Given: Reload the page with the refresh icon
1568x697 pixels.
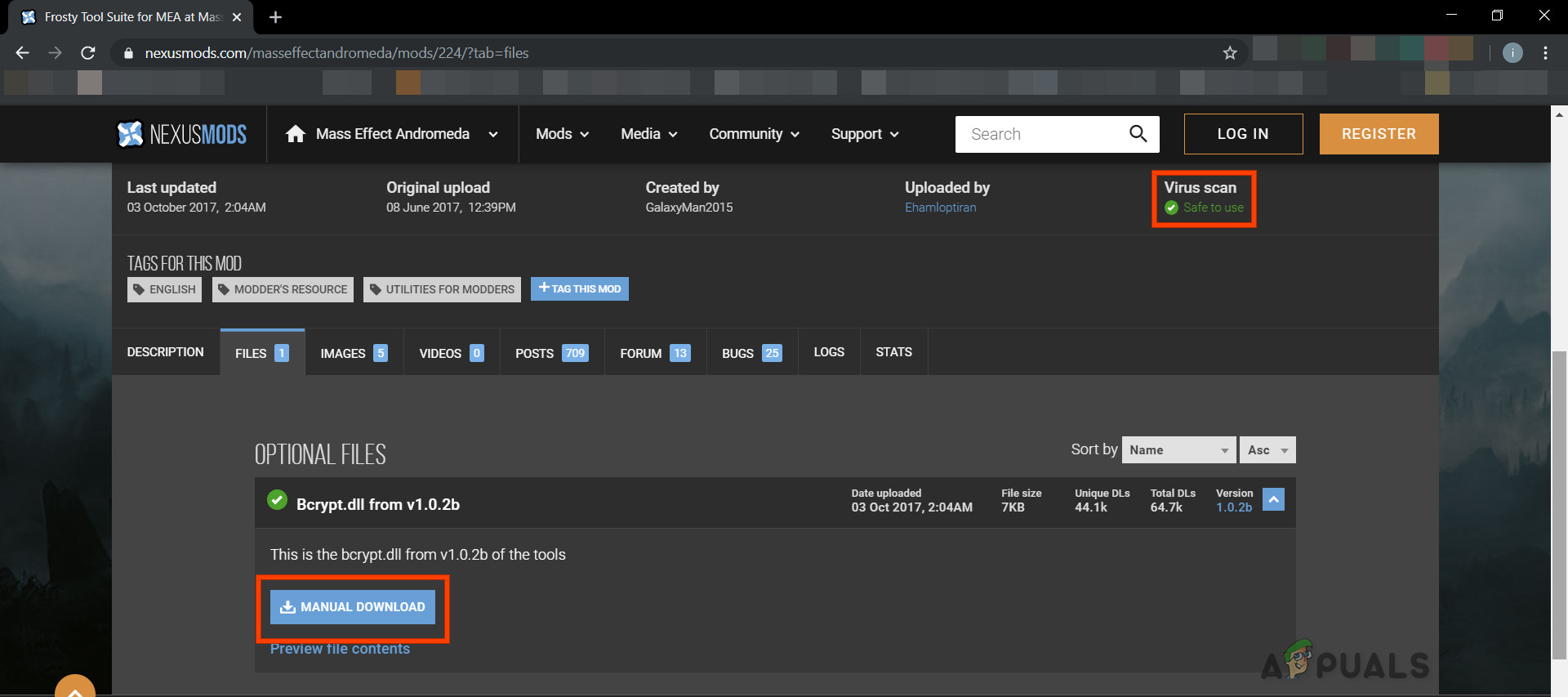Looking at the screenshot, I should (x=88, y=53).
